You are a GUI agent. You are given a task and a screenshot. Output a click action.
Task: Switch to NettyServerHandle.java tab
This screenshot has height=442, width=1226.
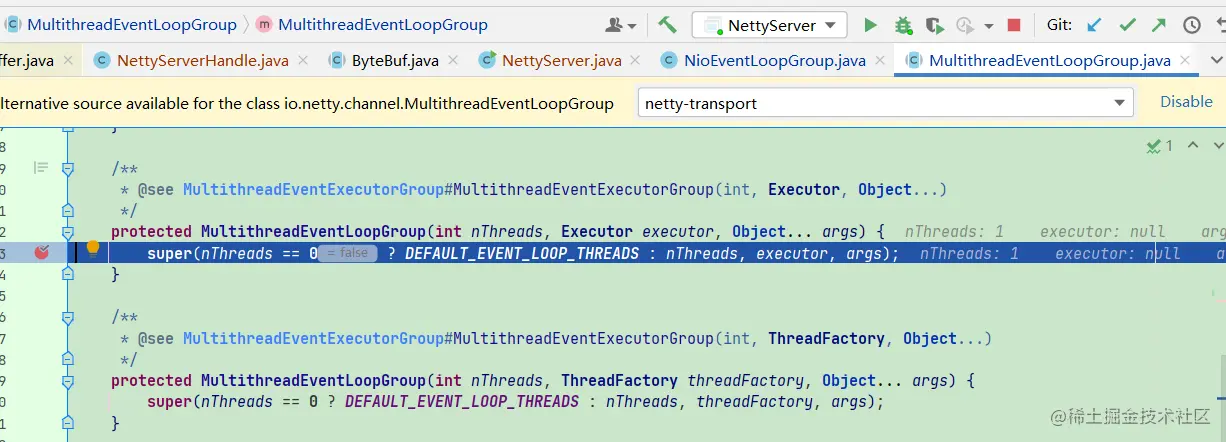(202, 61)
